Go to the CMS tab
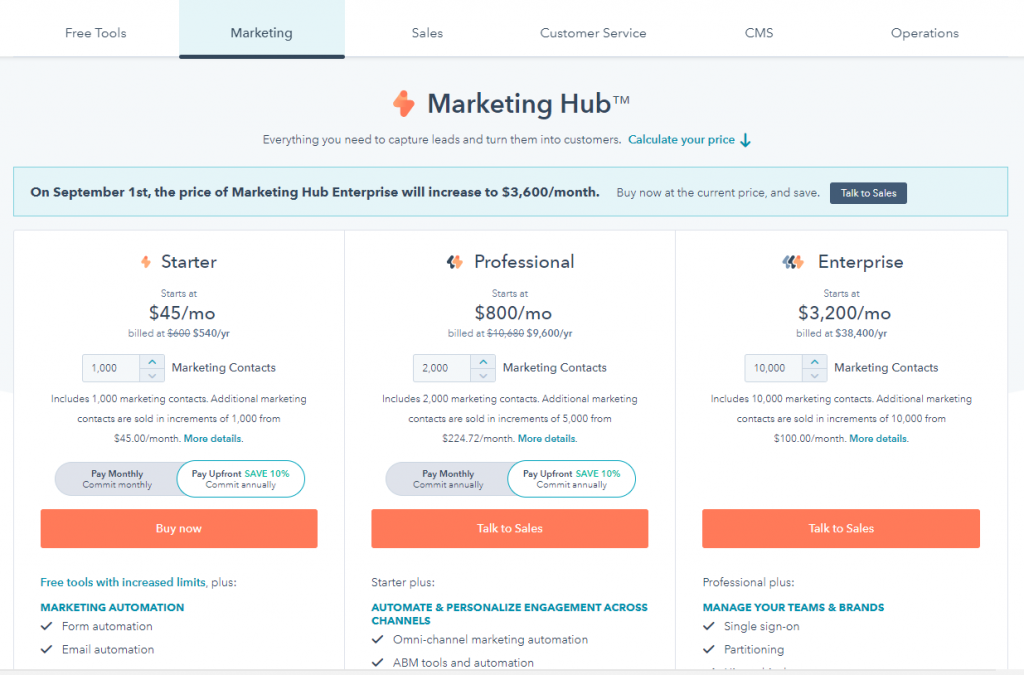The height and width of the screenshot is (675, 1024). [759, 33]
